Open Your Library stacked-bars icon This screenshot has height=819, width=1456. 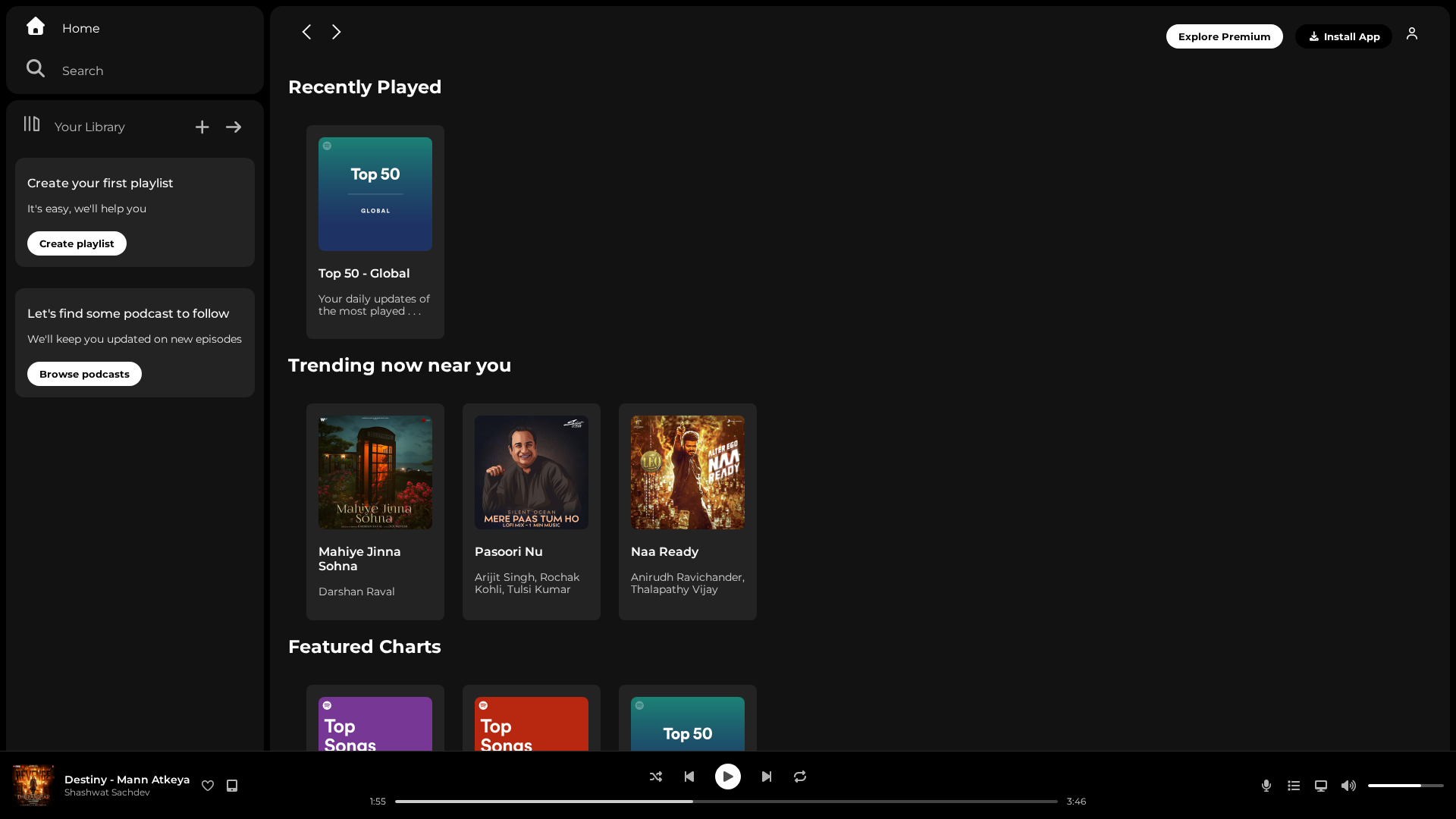tap(32, 124)
